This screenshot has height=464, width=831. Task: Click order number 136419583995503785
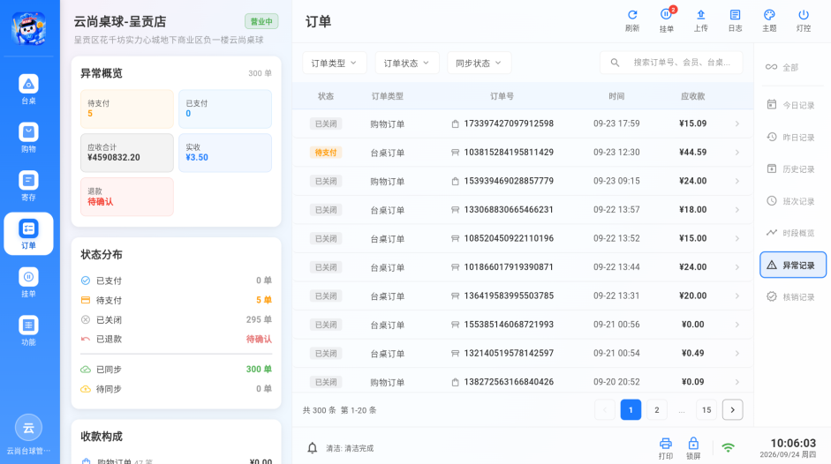point(509,296)
